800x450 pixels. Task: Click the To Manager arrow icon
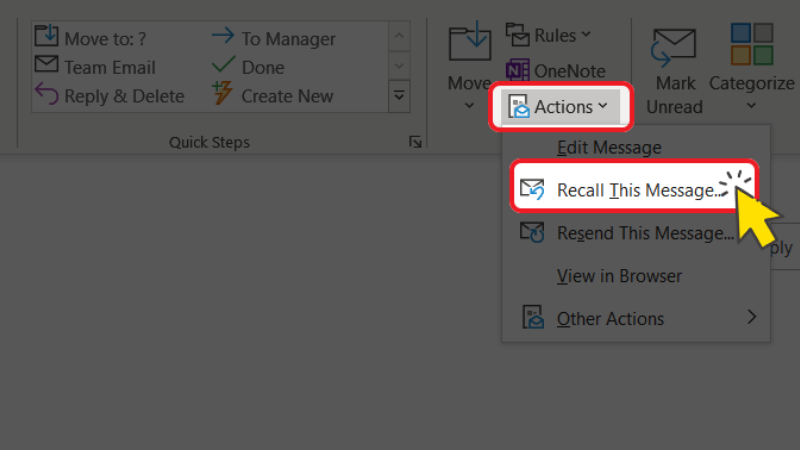pyautogui.click(x=224, y=37)
